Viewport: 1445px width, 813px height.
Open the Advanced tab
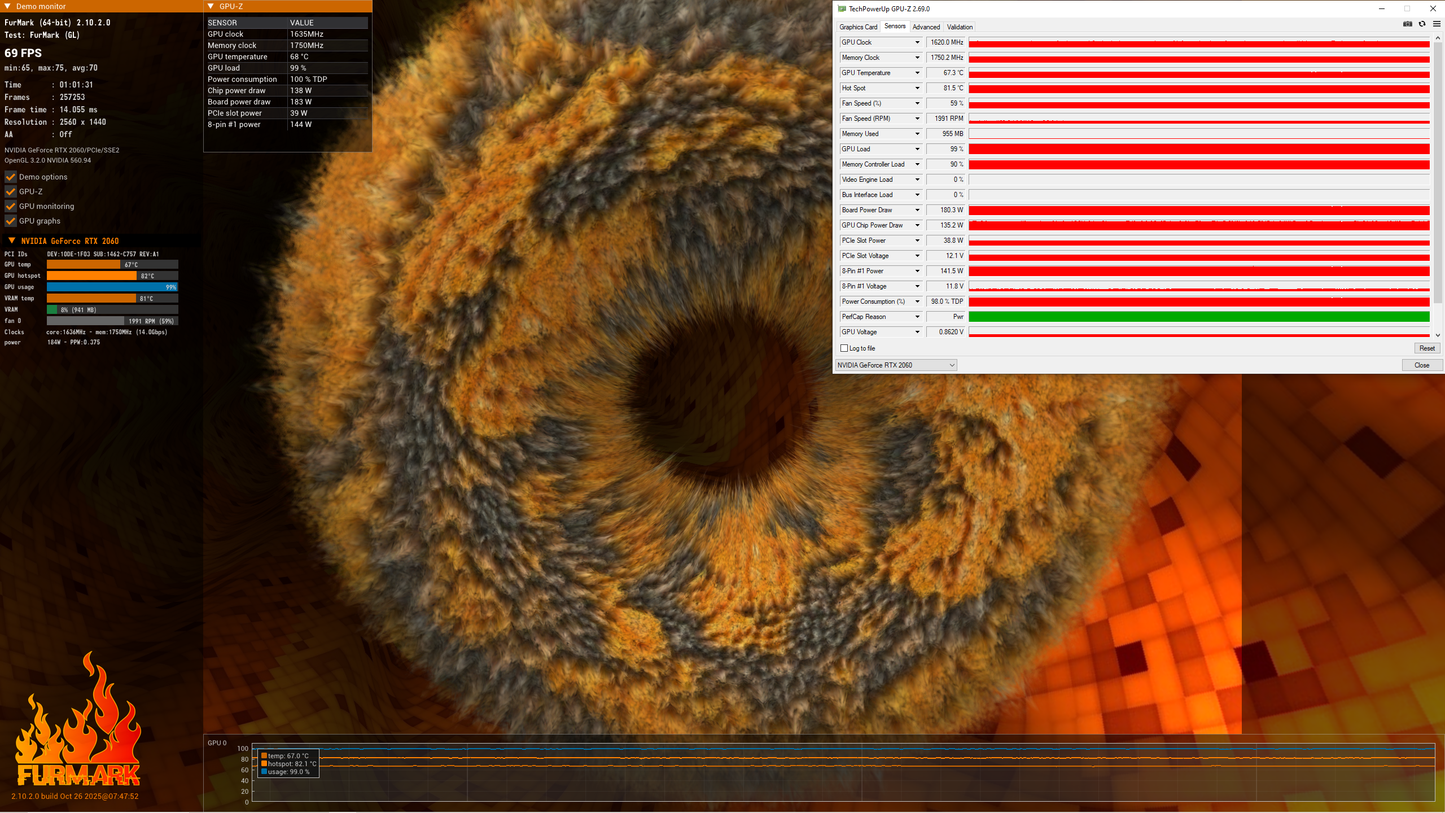coord(926,27)
